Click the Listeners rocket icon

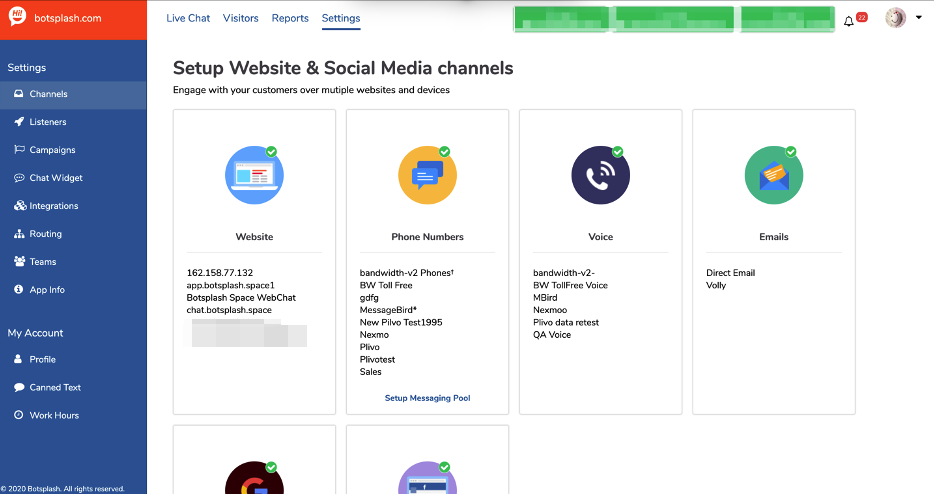tap(19, 122)
